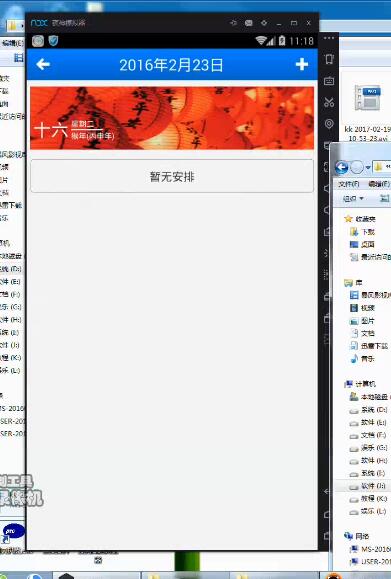
Task: Click Nox shake phone sidebar icon
Action: click(329, 59)
